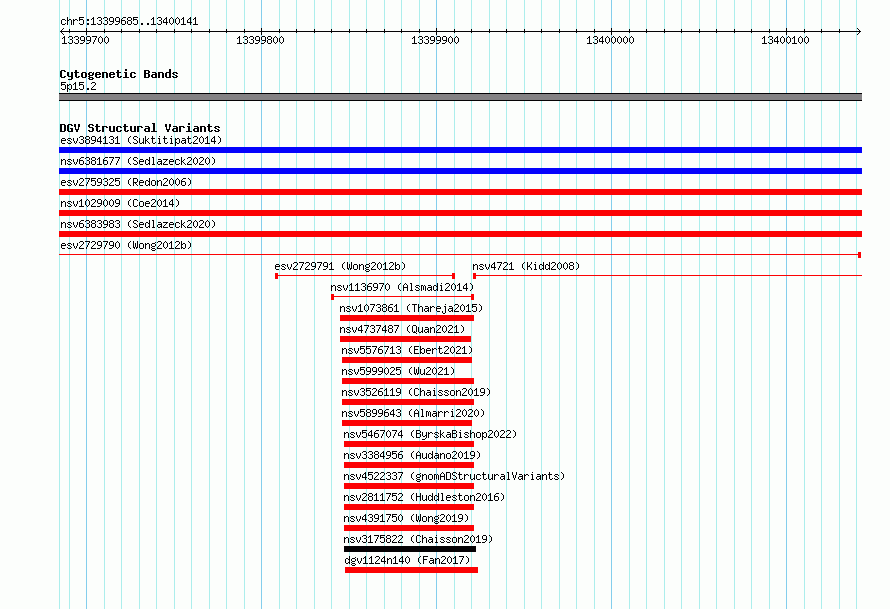Click the red bar under nsv3384956

409,465
